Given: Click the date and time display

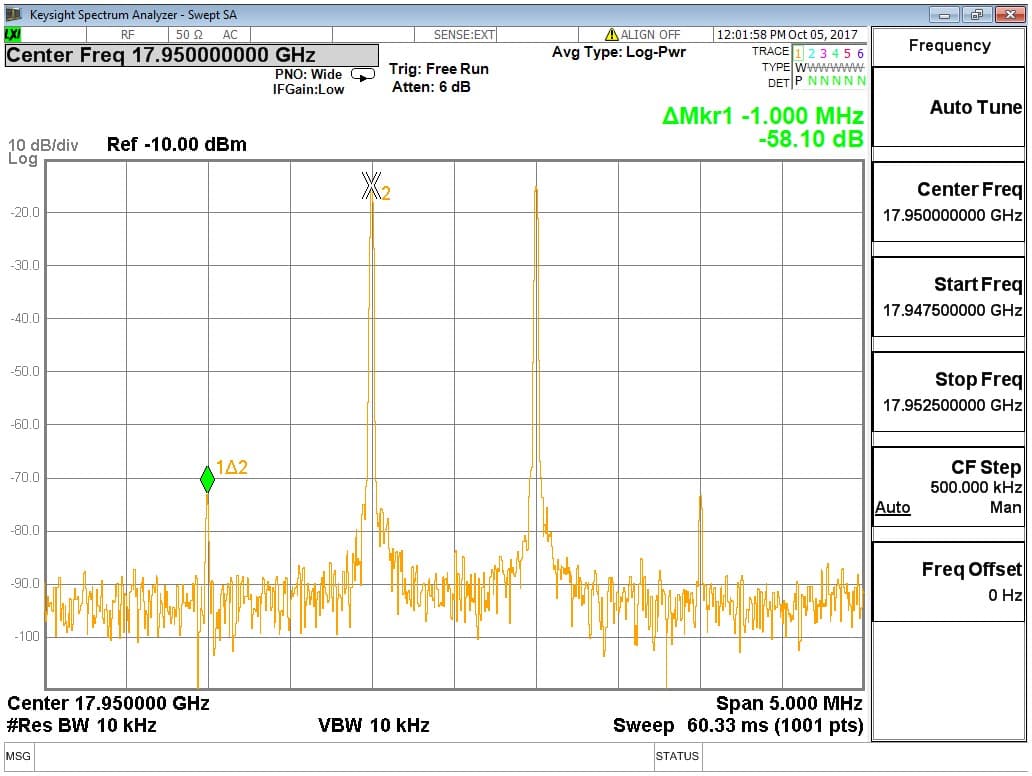Looking at the screenshot, I should pyautogui.click(x=787, y=35).
